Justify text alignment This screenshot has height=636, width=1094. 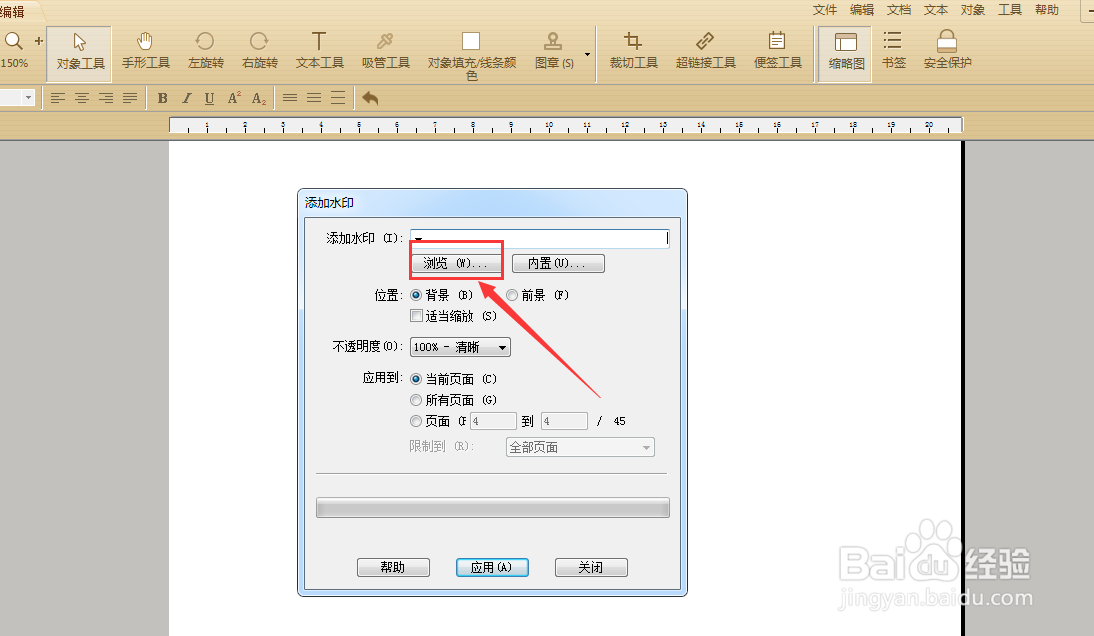[130, 98]
